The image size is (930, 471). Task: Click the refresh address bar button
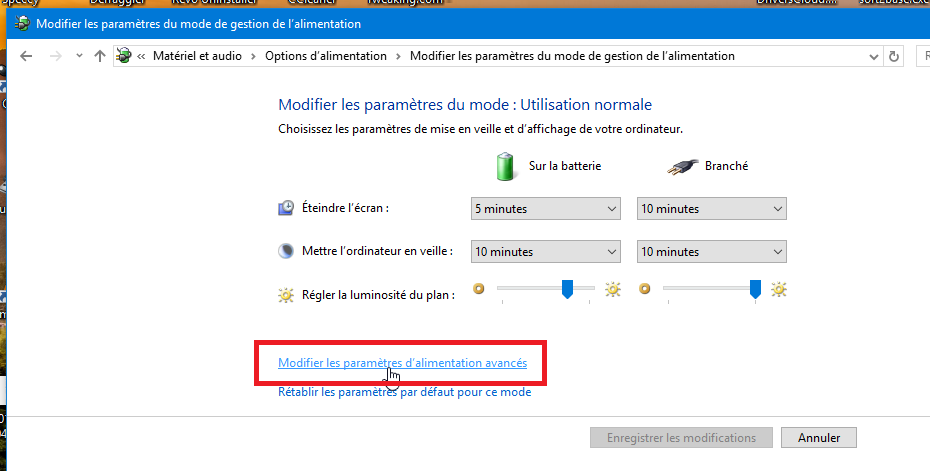(x=893, y=56)
